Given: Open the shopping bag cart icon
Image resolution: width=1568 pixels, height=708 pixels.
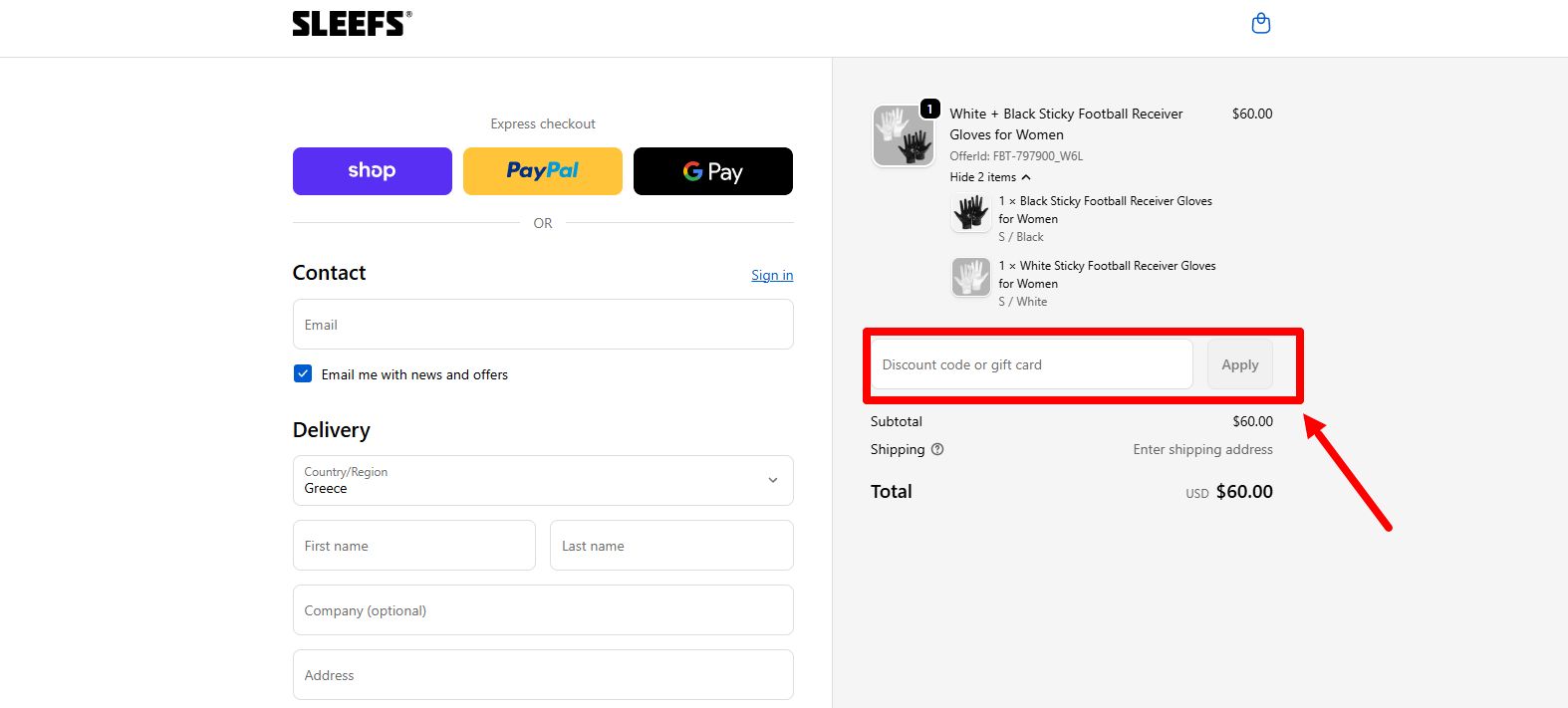Looking at the screenshot, I should 1260,23.
